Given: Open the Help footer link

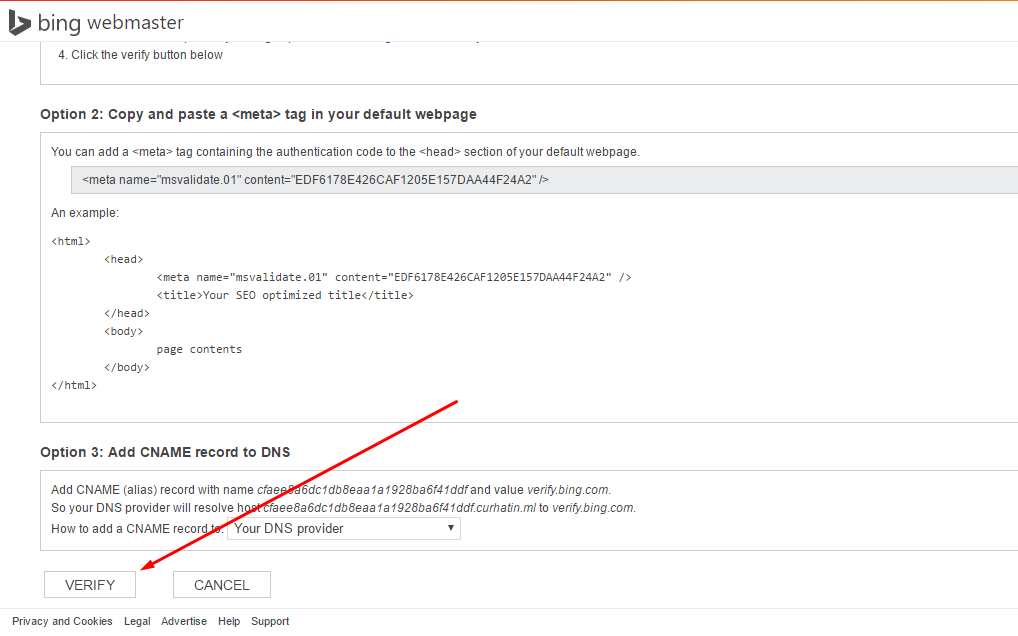Looking at the screenshot, I should point(229,621).
